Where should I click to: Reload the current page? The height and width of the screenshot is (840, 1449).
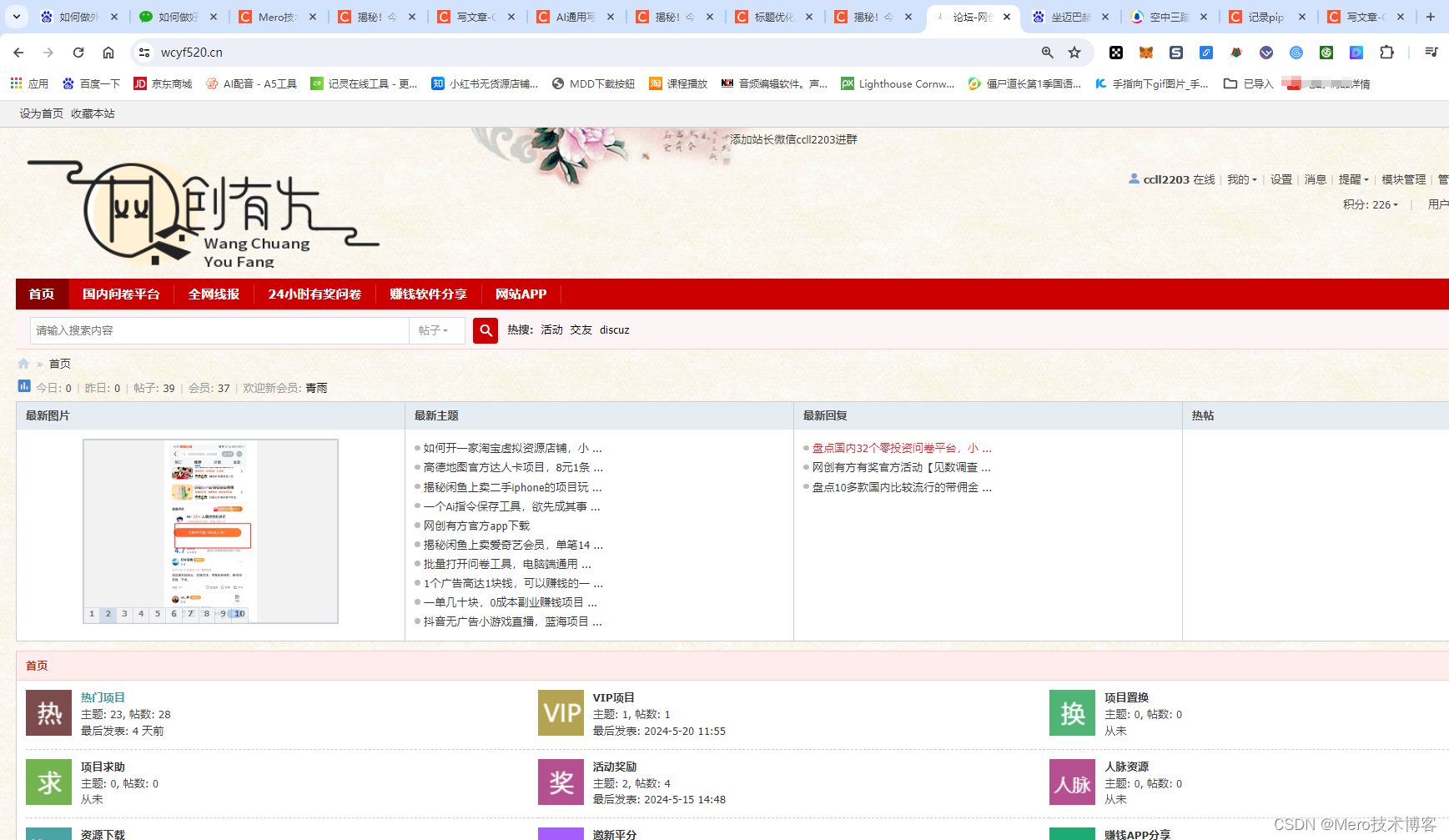78,53
